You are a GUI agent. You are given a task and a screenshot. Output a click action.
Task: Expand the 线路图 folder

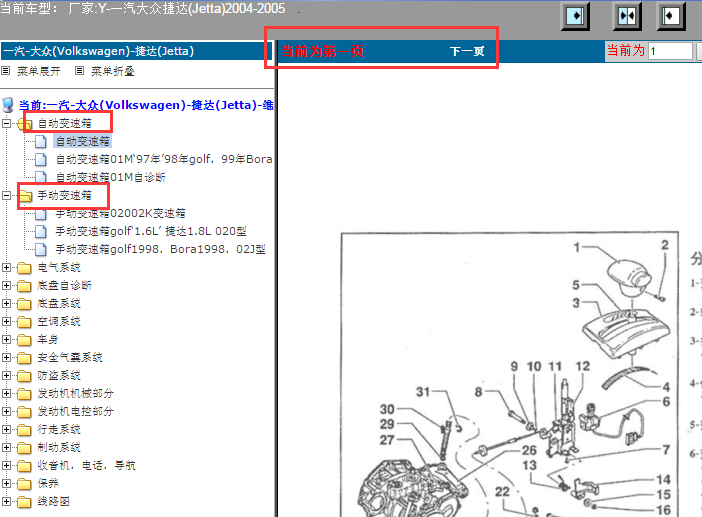(6, 501)
